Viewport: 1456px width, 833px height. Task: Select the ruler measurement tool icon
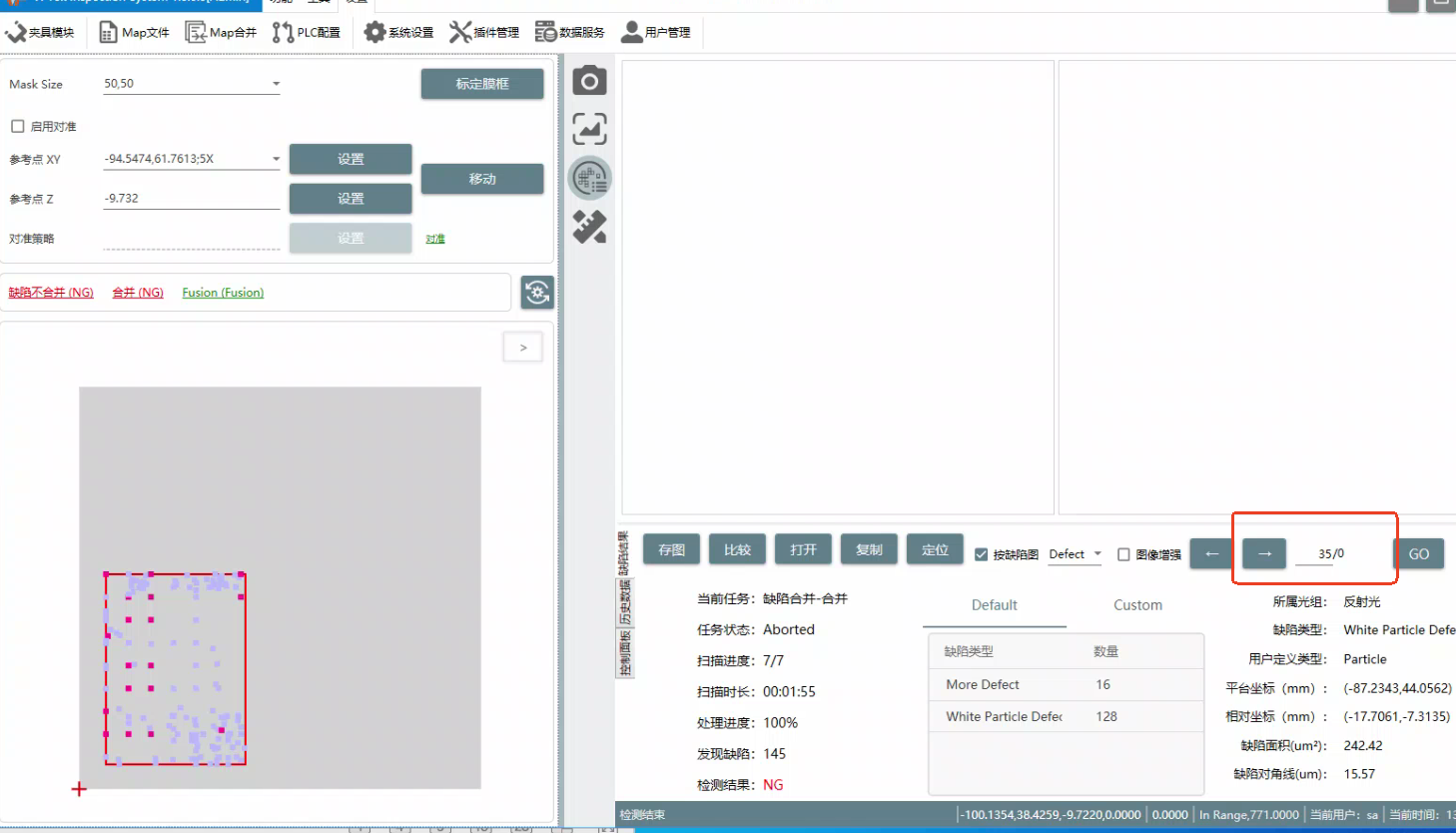(x=589, y=228)
